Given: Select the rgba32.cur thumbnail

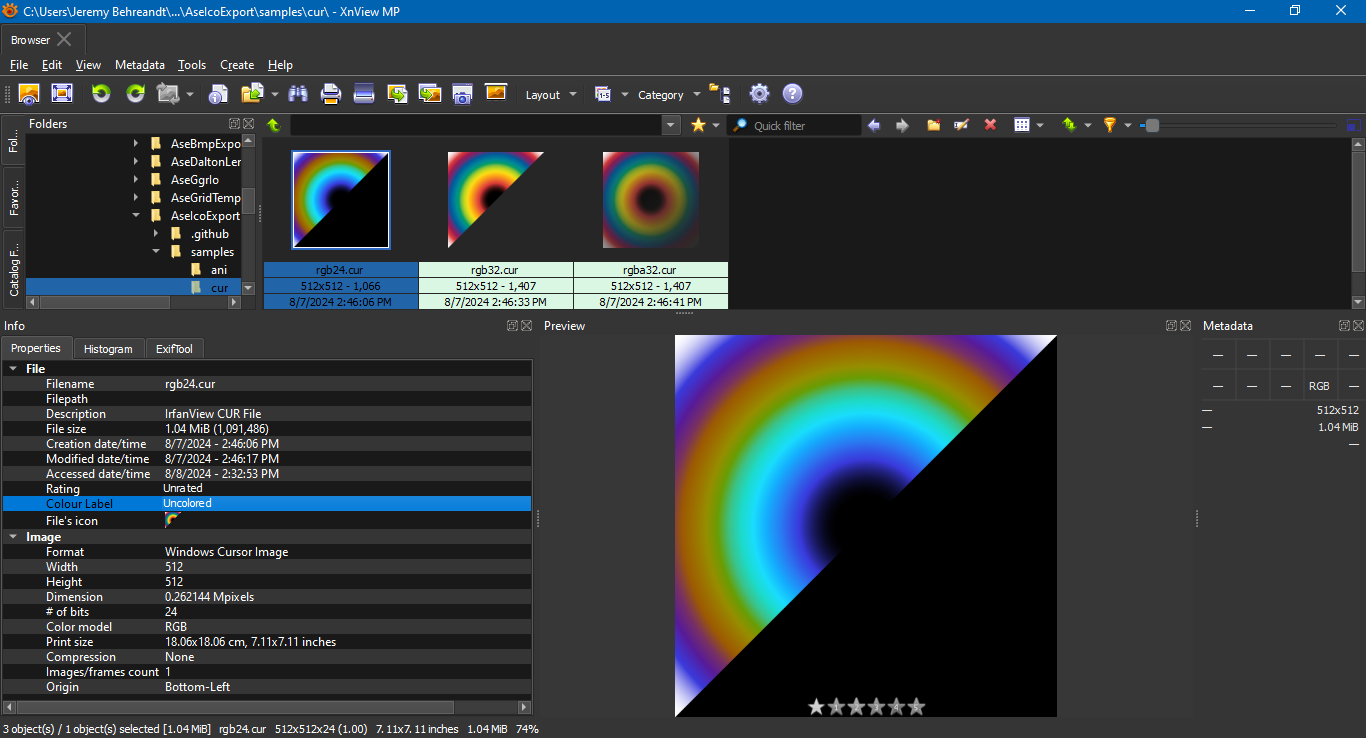Looking at the screenshot, I should (x=651, y=200).
